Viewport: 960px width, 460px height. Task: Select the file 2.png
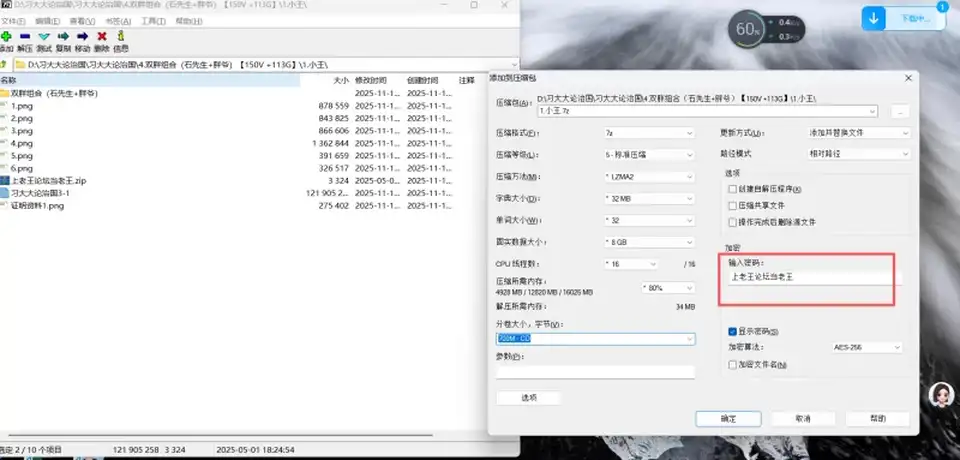[x=22, y=118]
